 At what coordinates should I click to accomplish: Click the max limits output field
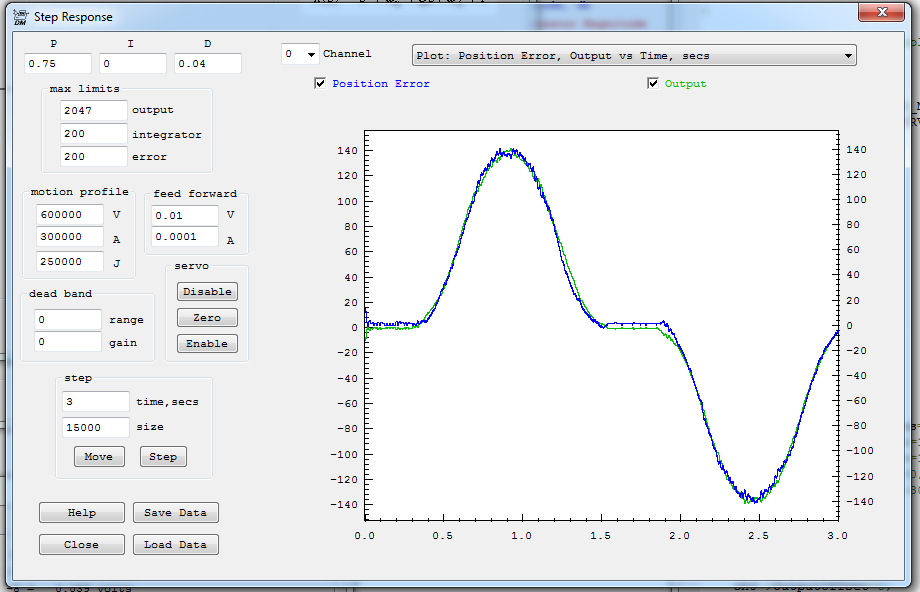(x=93, y=111)
